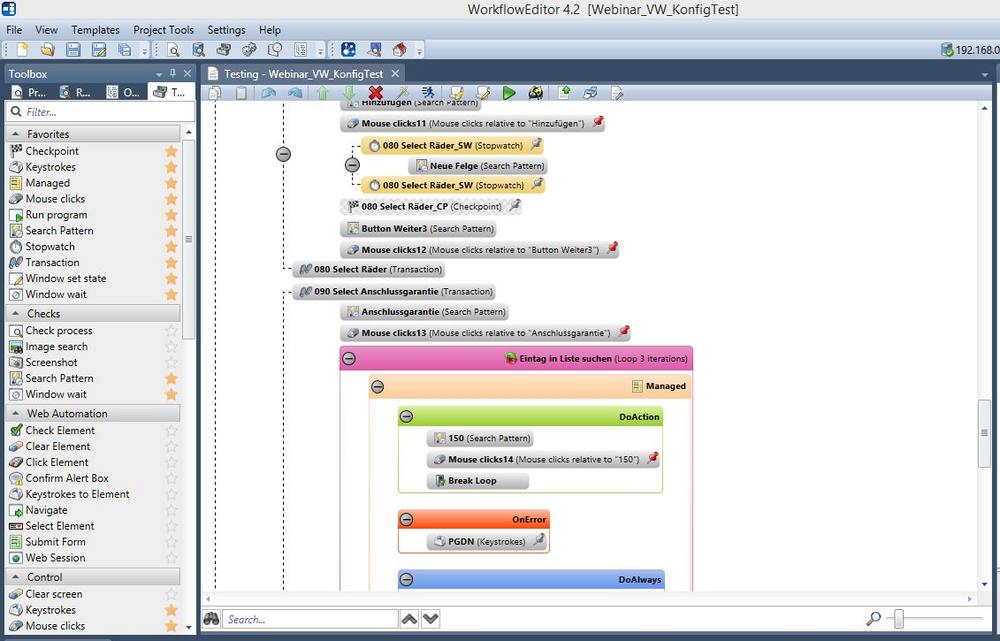Click the Break Loop step
This screenshot has width=1000, height=641.
[x=471, y=481]
